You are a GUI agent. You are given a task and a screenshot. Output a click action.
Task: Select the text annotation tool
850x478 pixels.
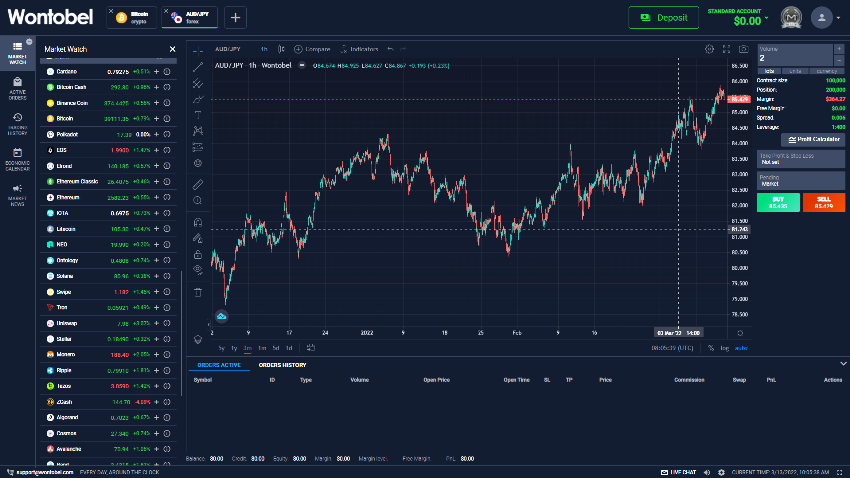coord(198,115)
